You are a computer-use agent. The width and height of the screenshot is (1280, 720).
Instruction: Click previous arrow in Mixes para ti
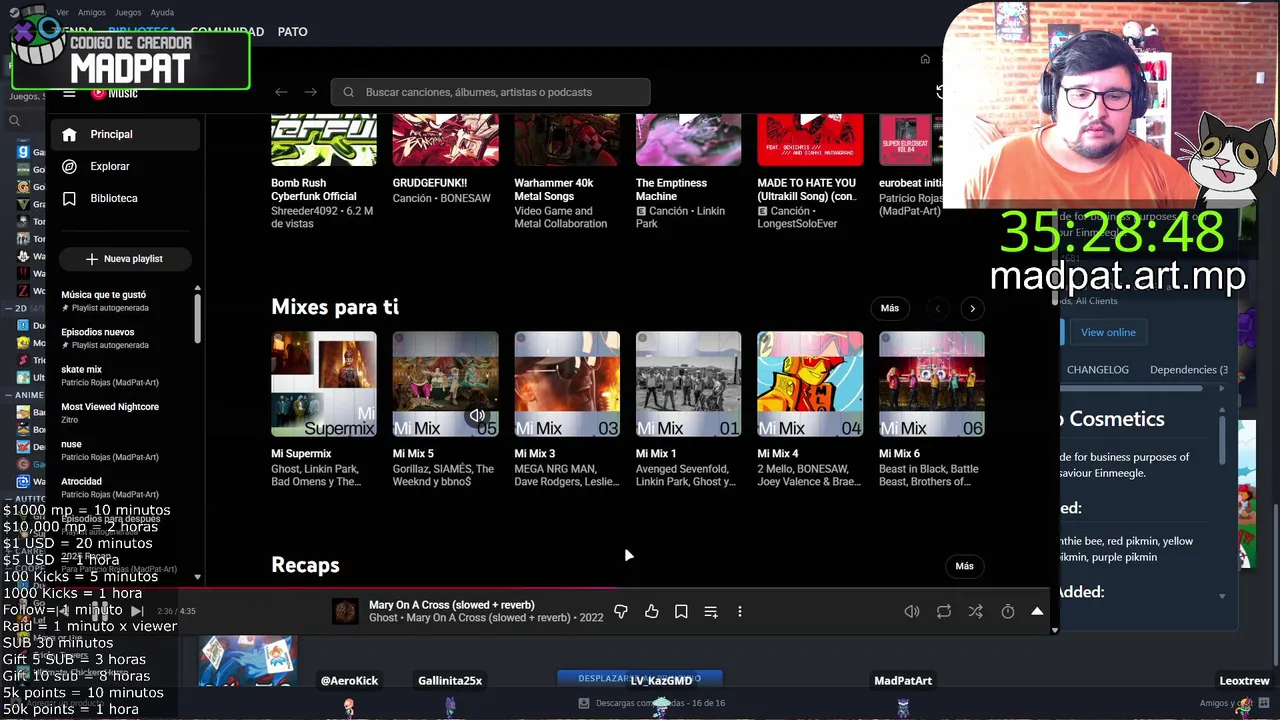pos(937,308)
